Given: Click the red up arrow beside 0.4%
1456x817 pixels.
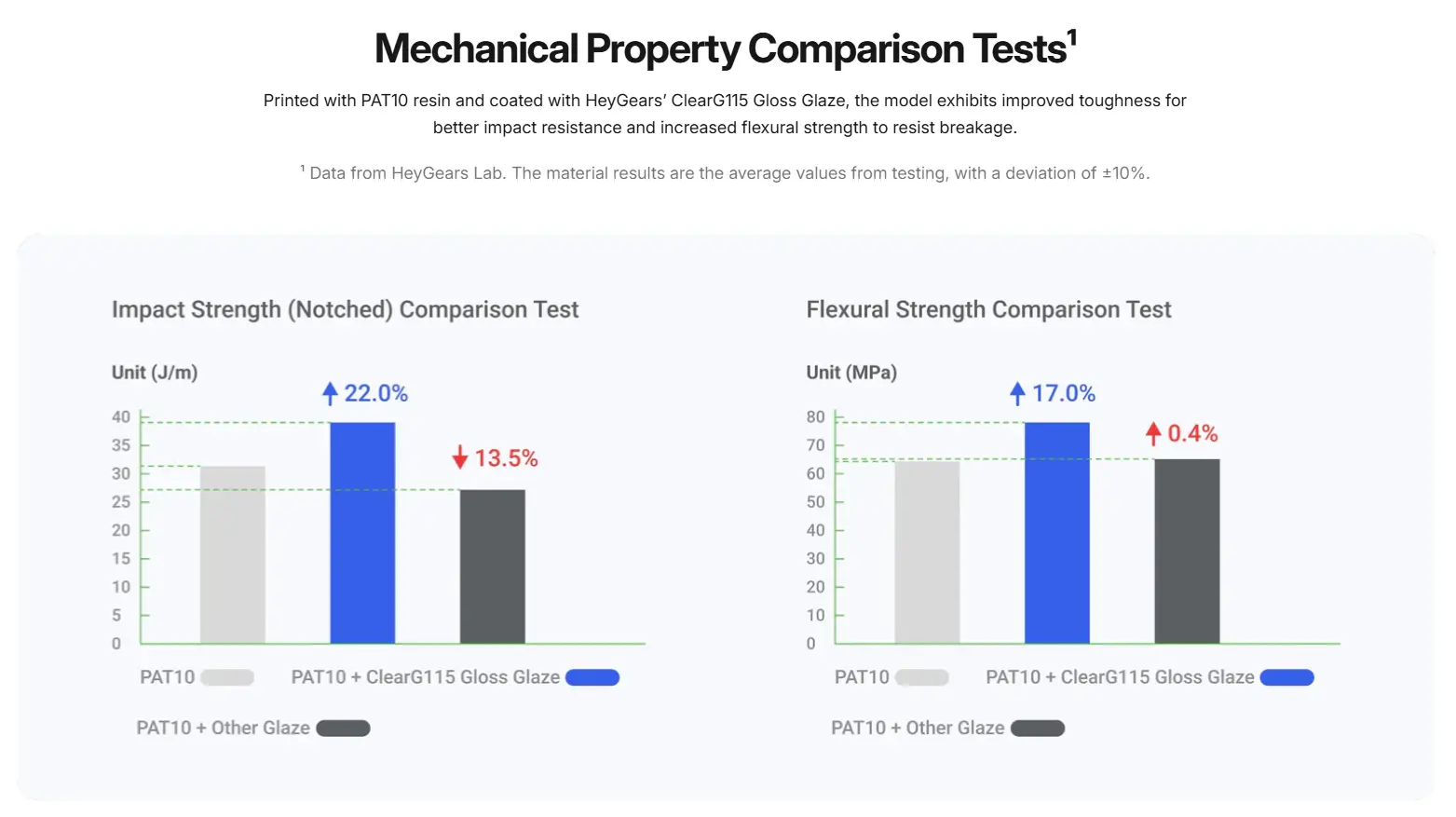Looking at the screenshot, I should click(x=1153, y=433).
